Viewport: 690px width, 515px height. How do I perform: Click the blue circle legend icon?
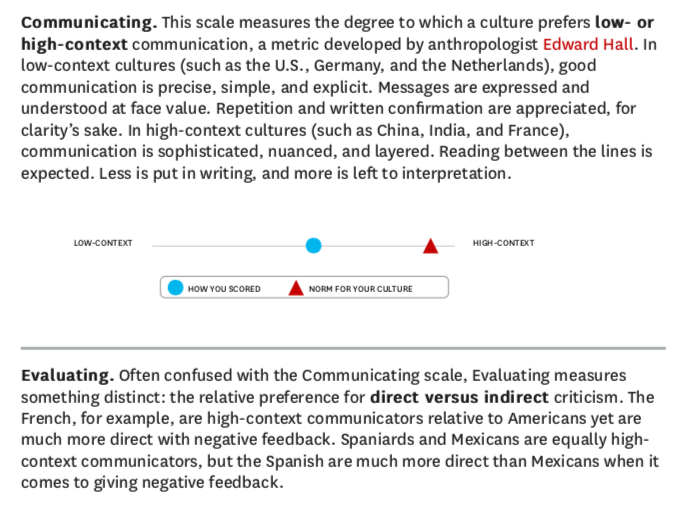175,287
